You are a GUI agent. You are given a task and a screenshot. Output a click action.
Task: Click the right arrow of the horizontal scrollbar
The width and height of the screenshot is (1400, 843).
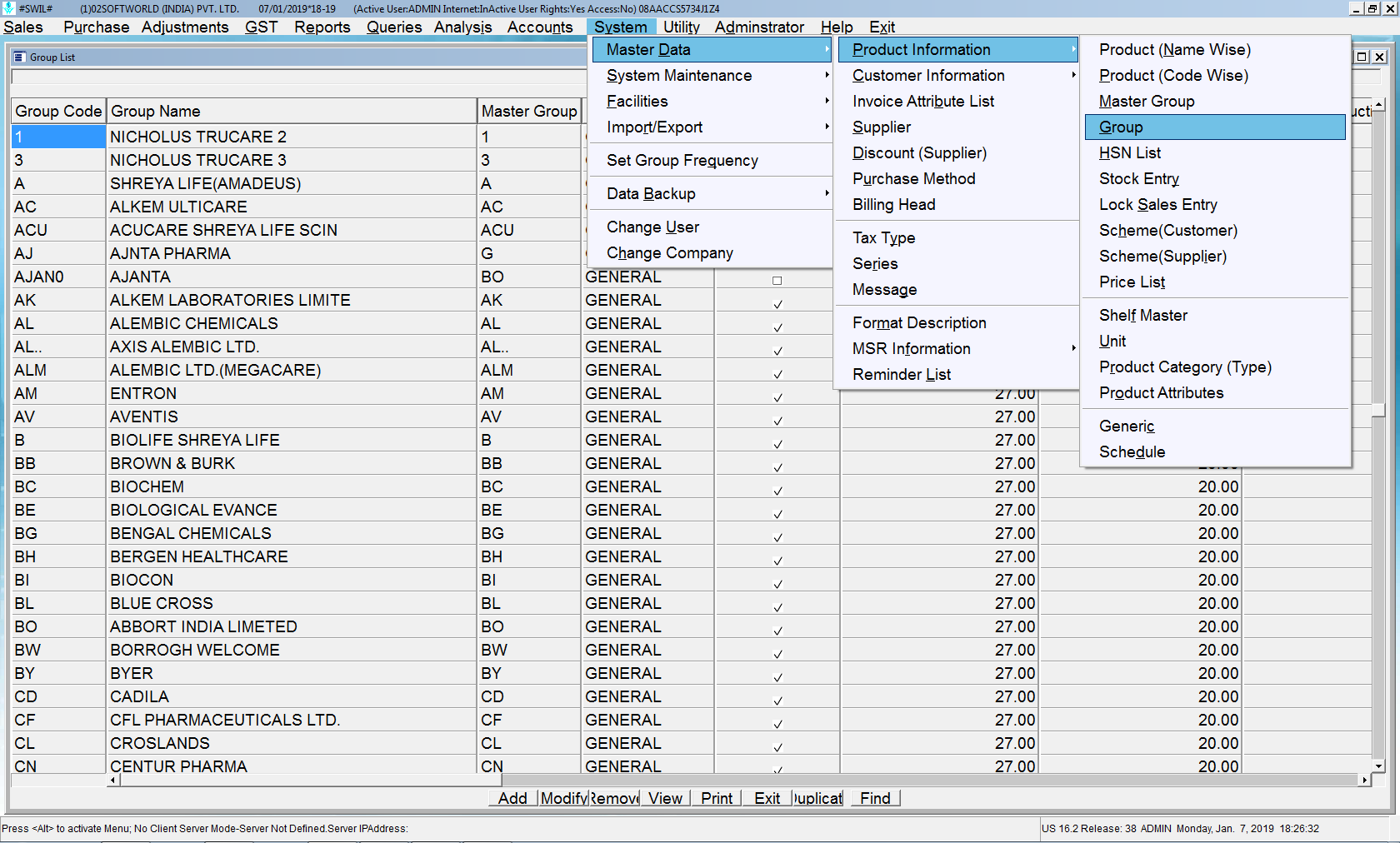[x=1364, y=781]
